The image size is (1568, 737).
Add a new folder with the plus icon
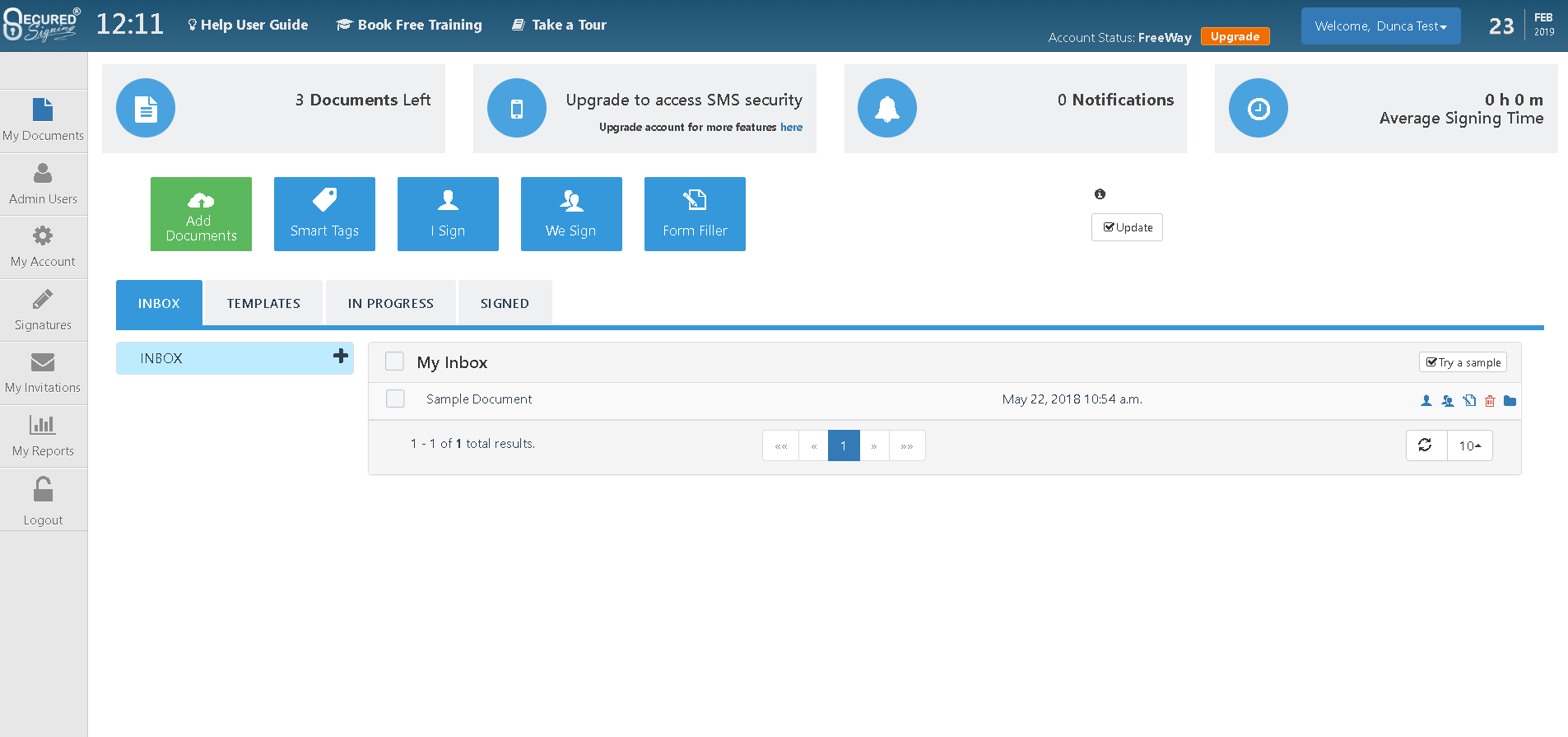coord(341,356)
